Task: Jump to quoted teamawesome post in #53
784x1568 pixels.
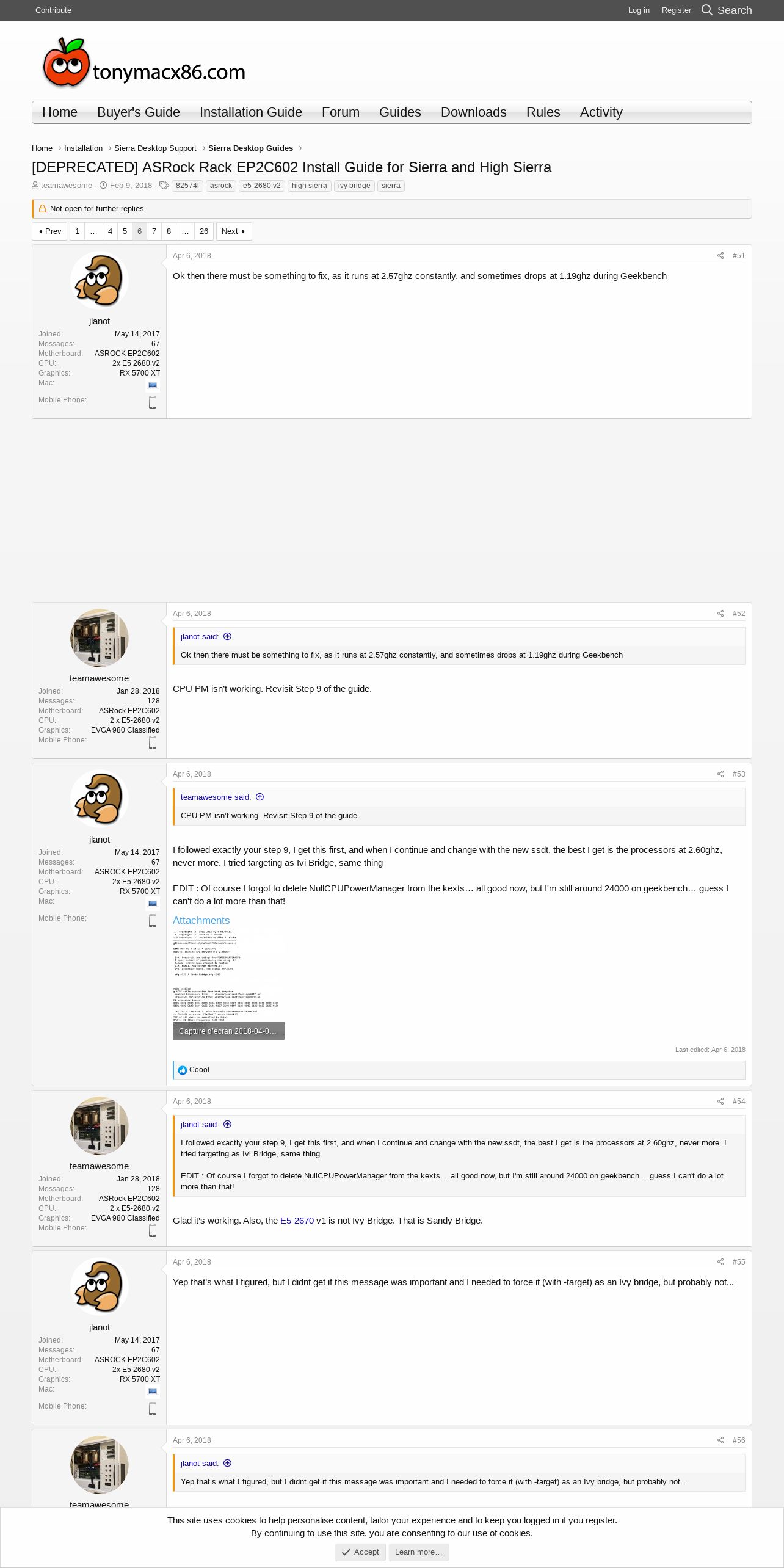Action: point(260,797)
